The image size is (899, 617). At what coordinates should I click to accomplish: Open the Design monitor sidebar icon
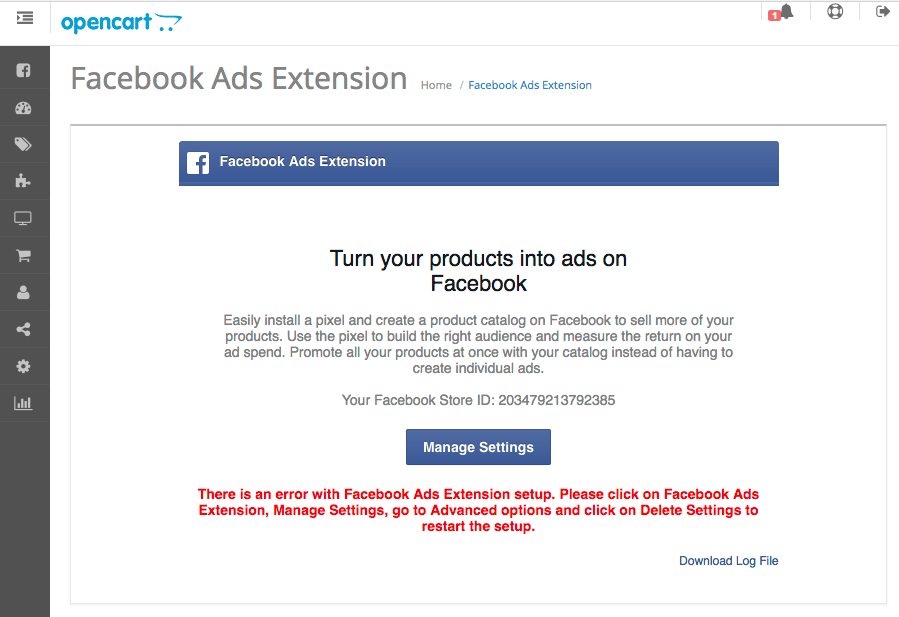tap(24, 218)
